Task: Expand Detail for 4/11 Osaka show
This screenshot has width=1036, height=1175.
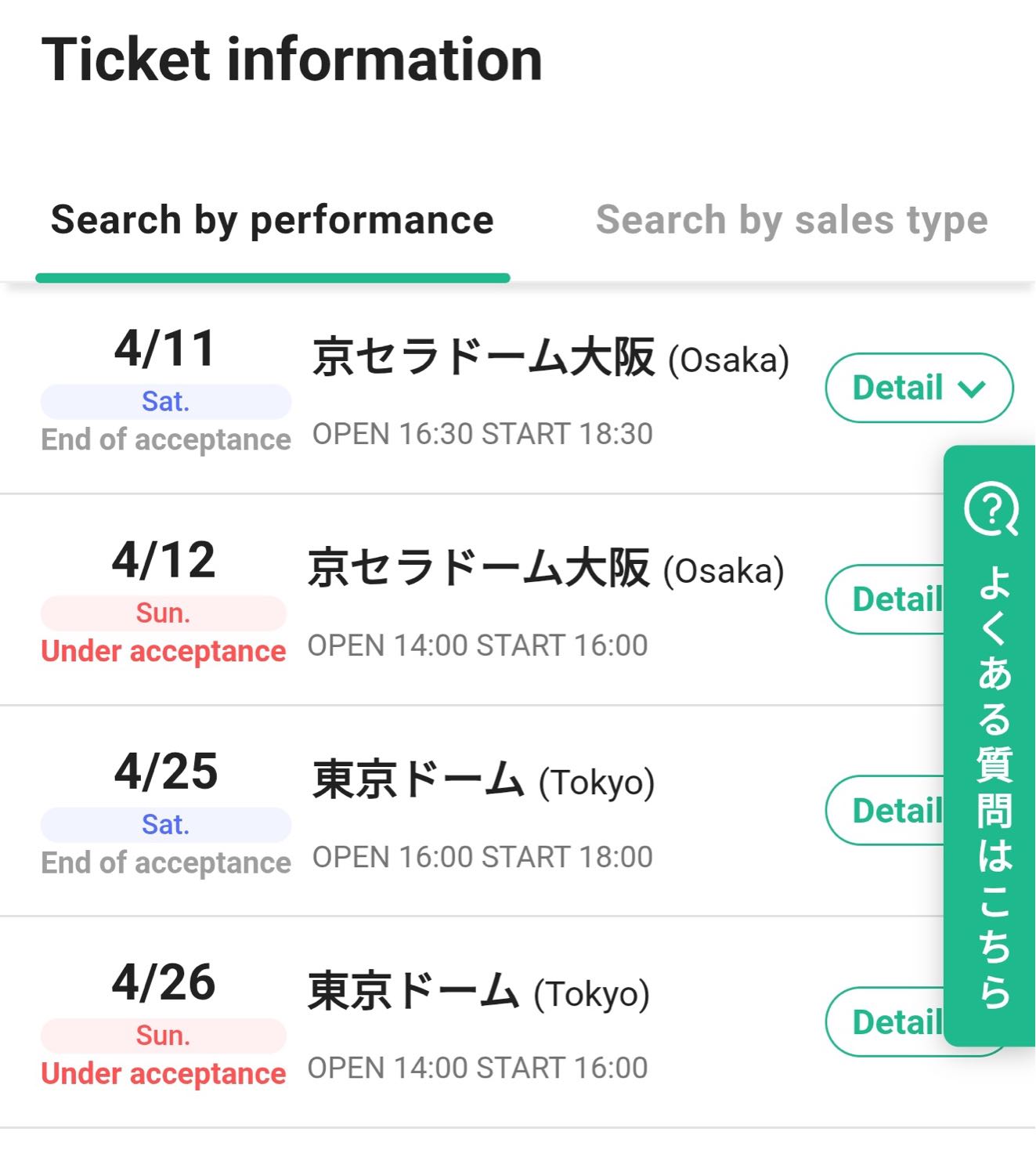Action: 918,388
